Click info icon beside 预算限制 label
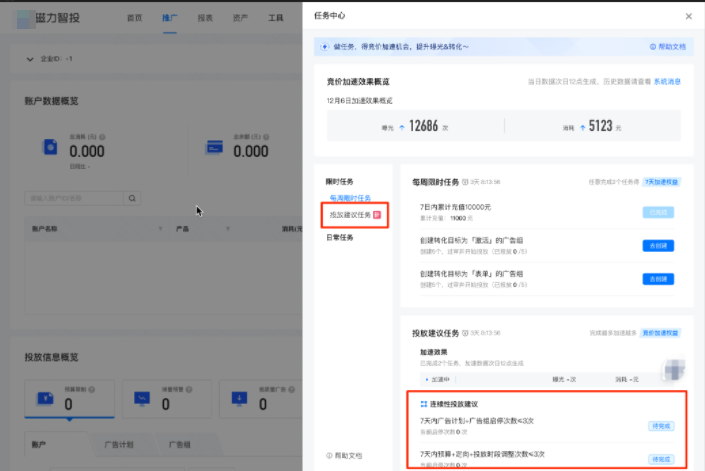Image resolution: width=705 pixels, height=471 pixels. 92,390
